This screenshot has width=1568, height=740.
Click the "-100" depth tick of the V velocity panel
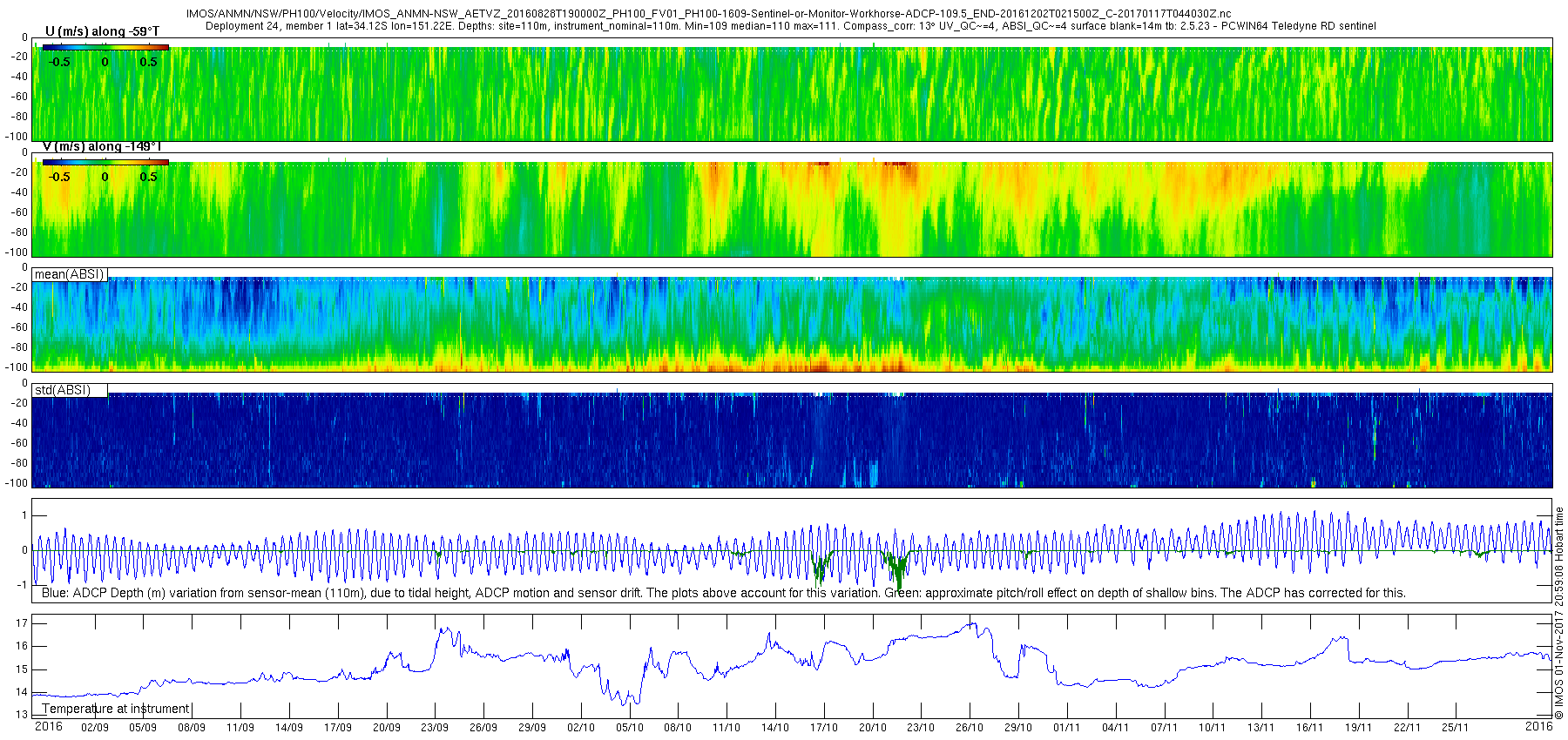pyautogui.click(x=17, y=252)
